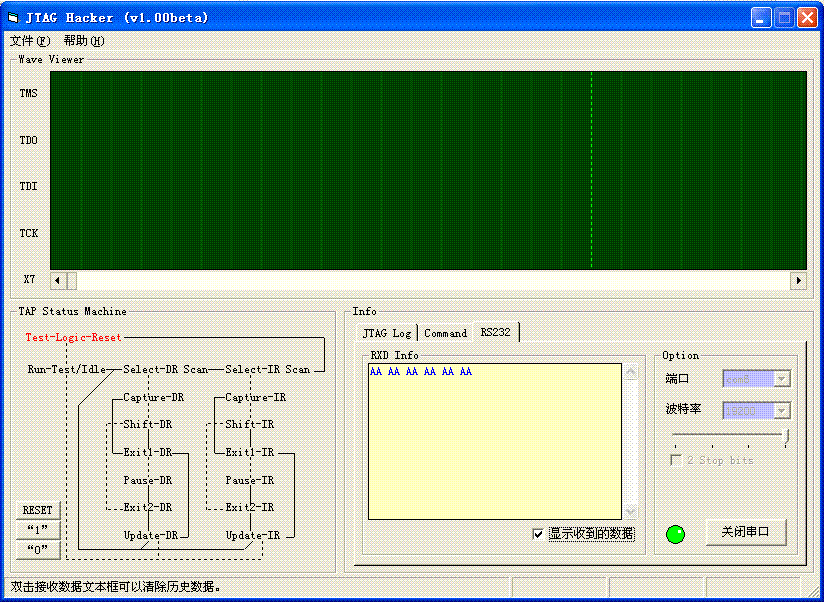Click the TCK signal label
Image resolution: width=824 pixels, height=602 pixels.
tap(28, 233)
